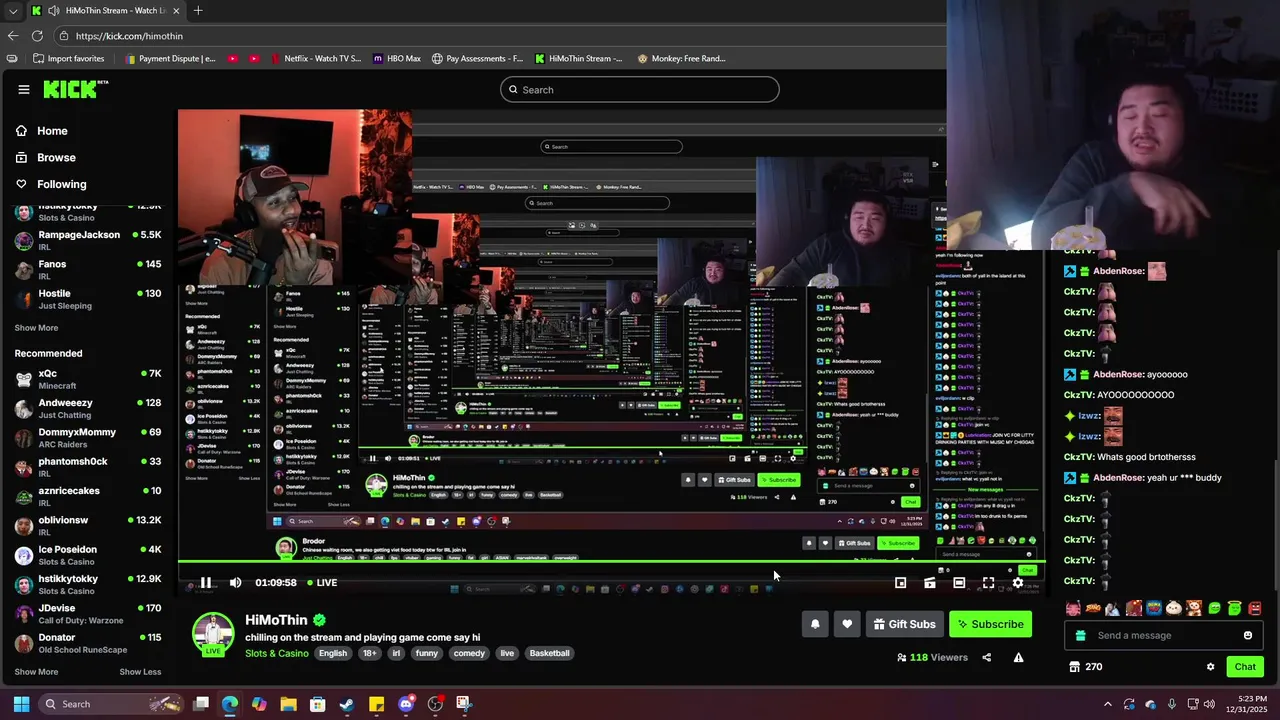This screenshot has height=720, width=1280.
Task: Open xQc recommended channel
Action: tap(88, 379)
